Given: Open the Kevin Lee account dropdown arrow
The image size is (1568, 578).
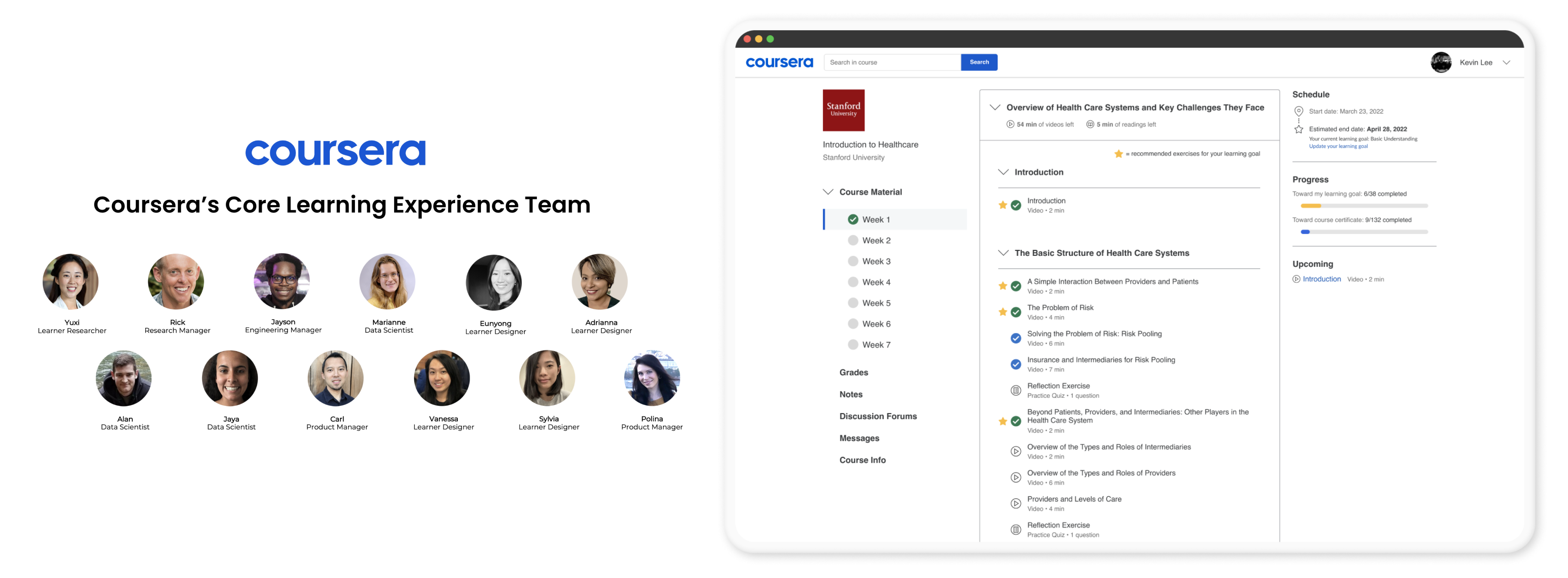Looking at the screenshot, I should pyautogui.click(x=1507, y=62).
